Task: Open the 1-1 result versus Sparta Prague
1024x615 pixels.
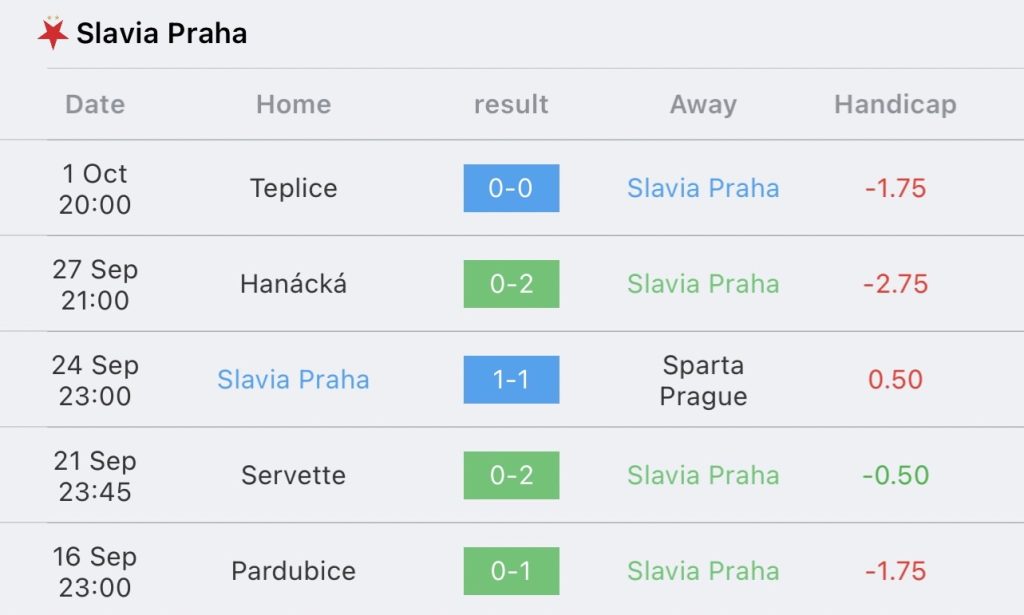Action: (x=511, y=379)
